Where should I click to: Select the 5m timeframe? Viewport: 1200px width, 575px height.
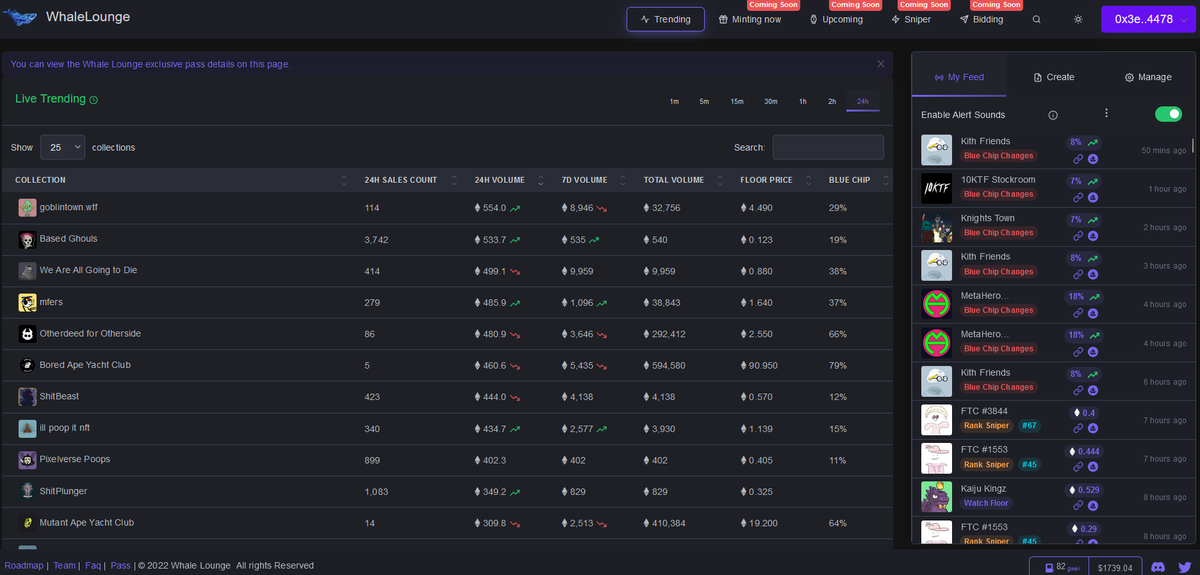point(704,101)
